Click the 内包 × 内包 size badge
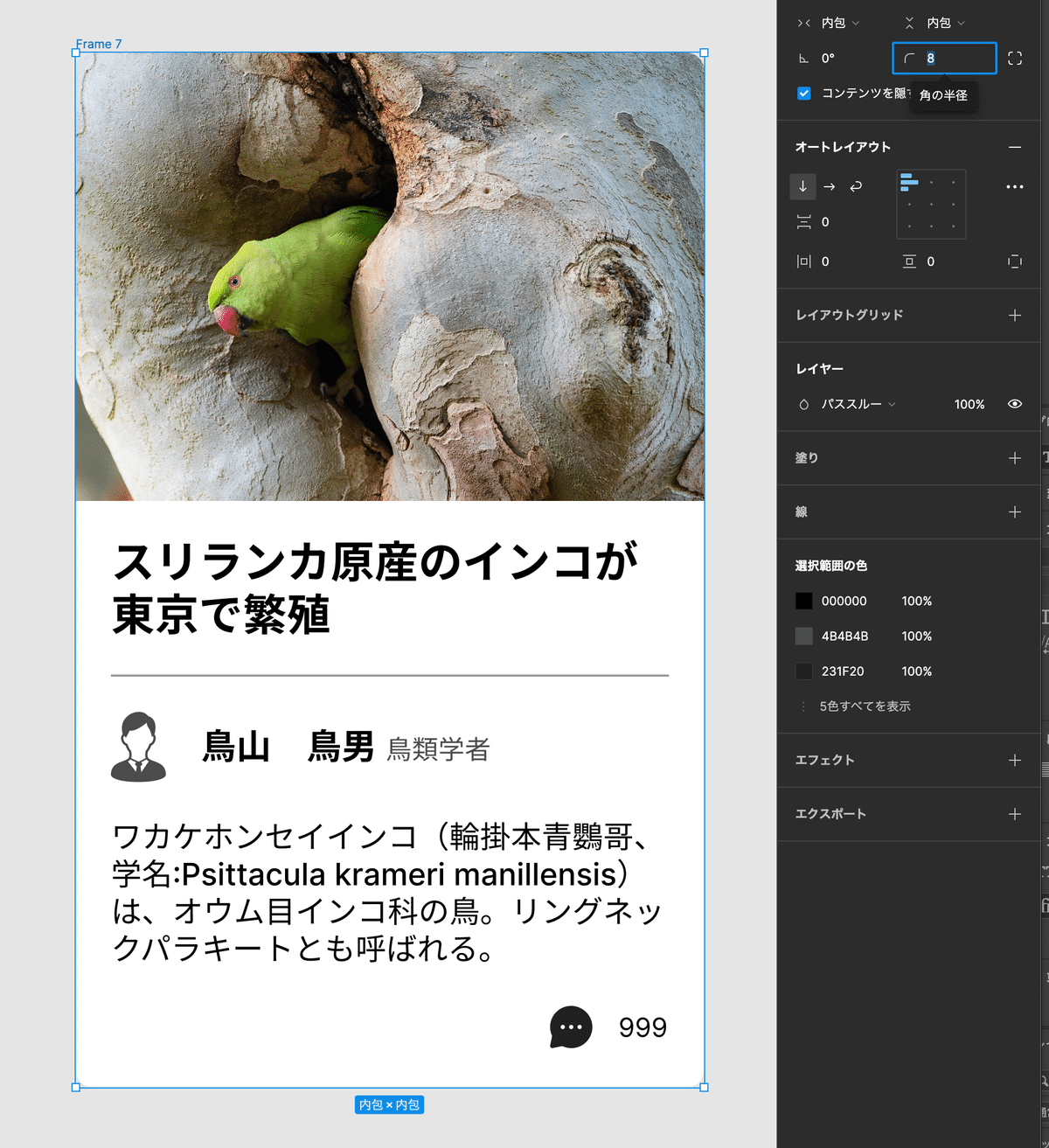The width and height of the screenshot is (1049, 1148). (389, 1105)
